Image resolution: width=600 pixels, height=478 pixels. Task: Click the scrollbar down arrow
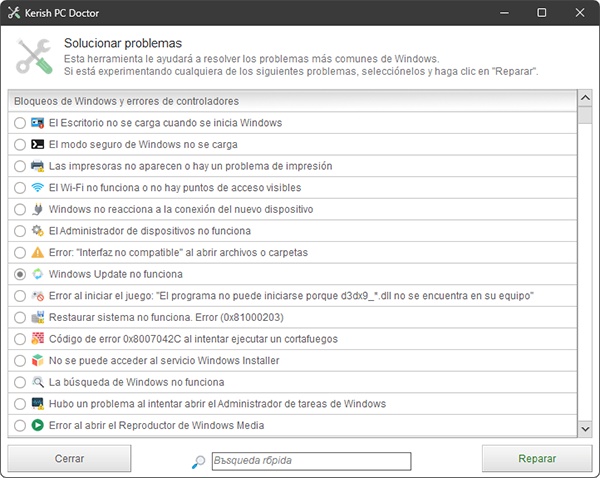(x=585, y=429)
